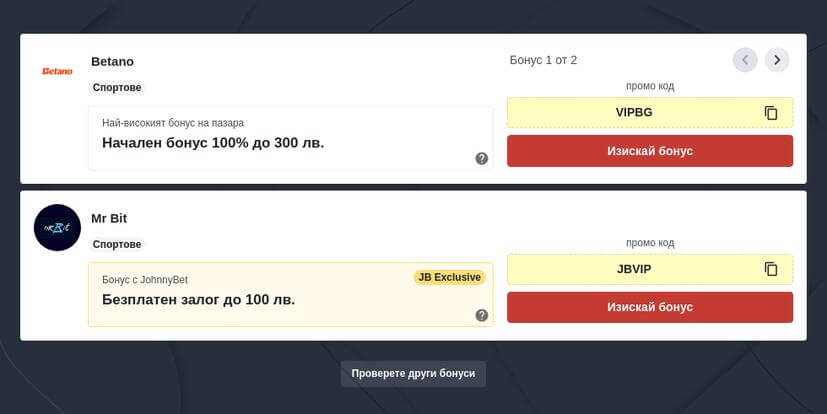Select the JBVIP promo code field

click(634, 269)
